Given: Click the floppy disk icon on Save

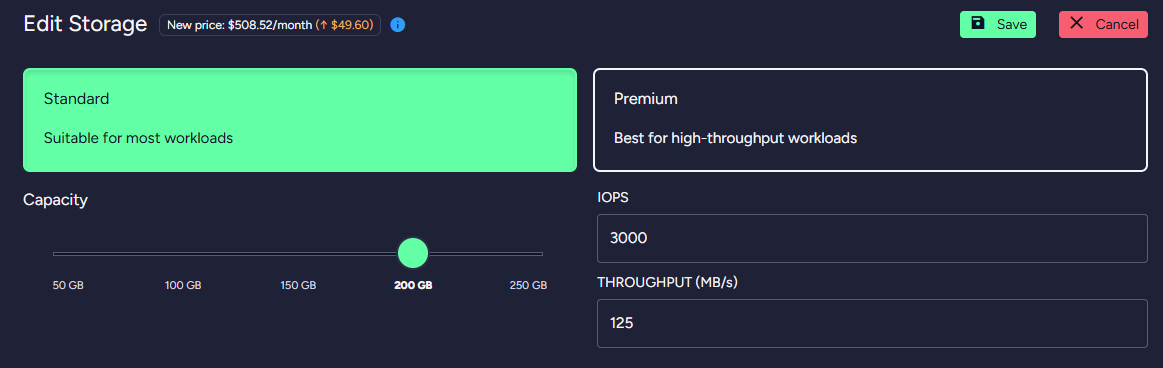Looking at the screenshot, I should click(978, 24).
